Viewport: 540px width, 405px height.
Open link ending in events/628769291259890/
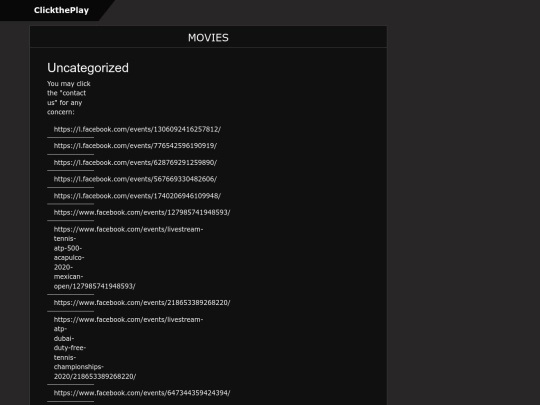click(135, 163)
